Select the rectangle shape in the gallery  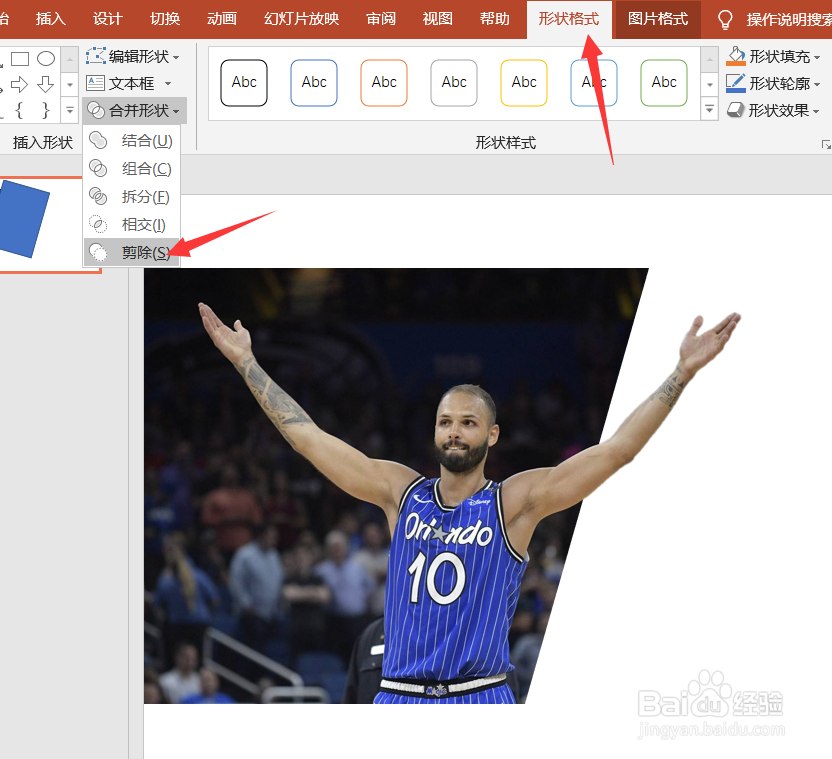20,58
